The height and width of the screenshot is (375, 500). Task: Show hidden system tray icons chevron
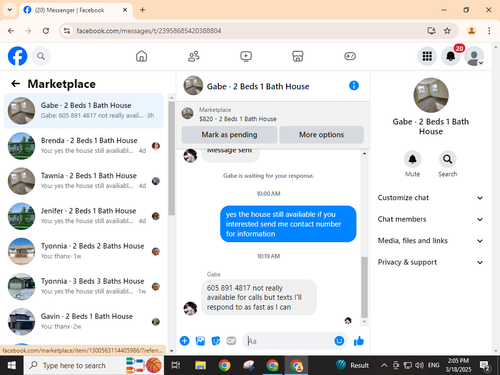tap(384, 366)
